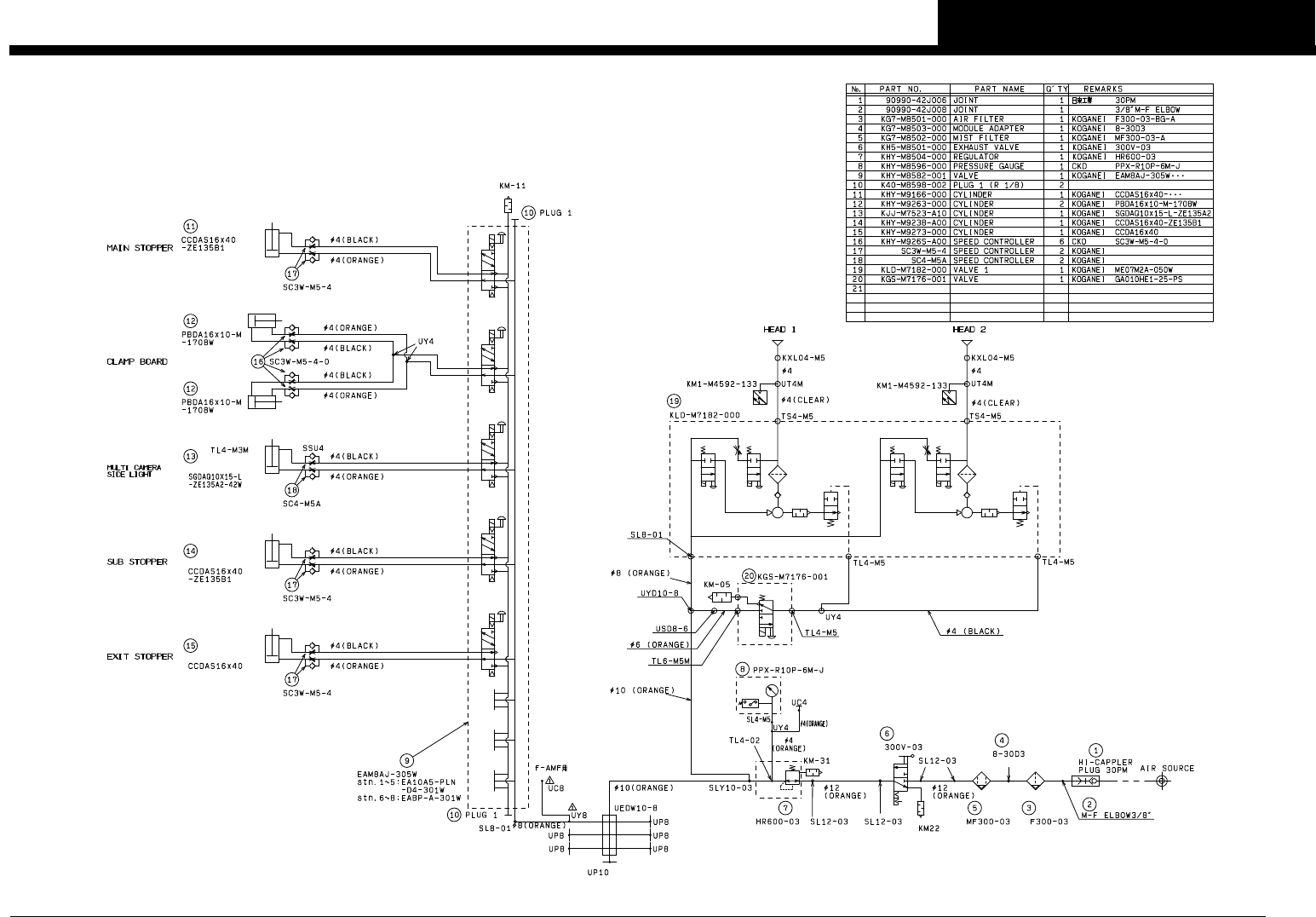Click balloon number 8 beside PPX-R10P-6M-J
The image size is (1316, 917).
[x=743, y=670]
